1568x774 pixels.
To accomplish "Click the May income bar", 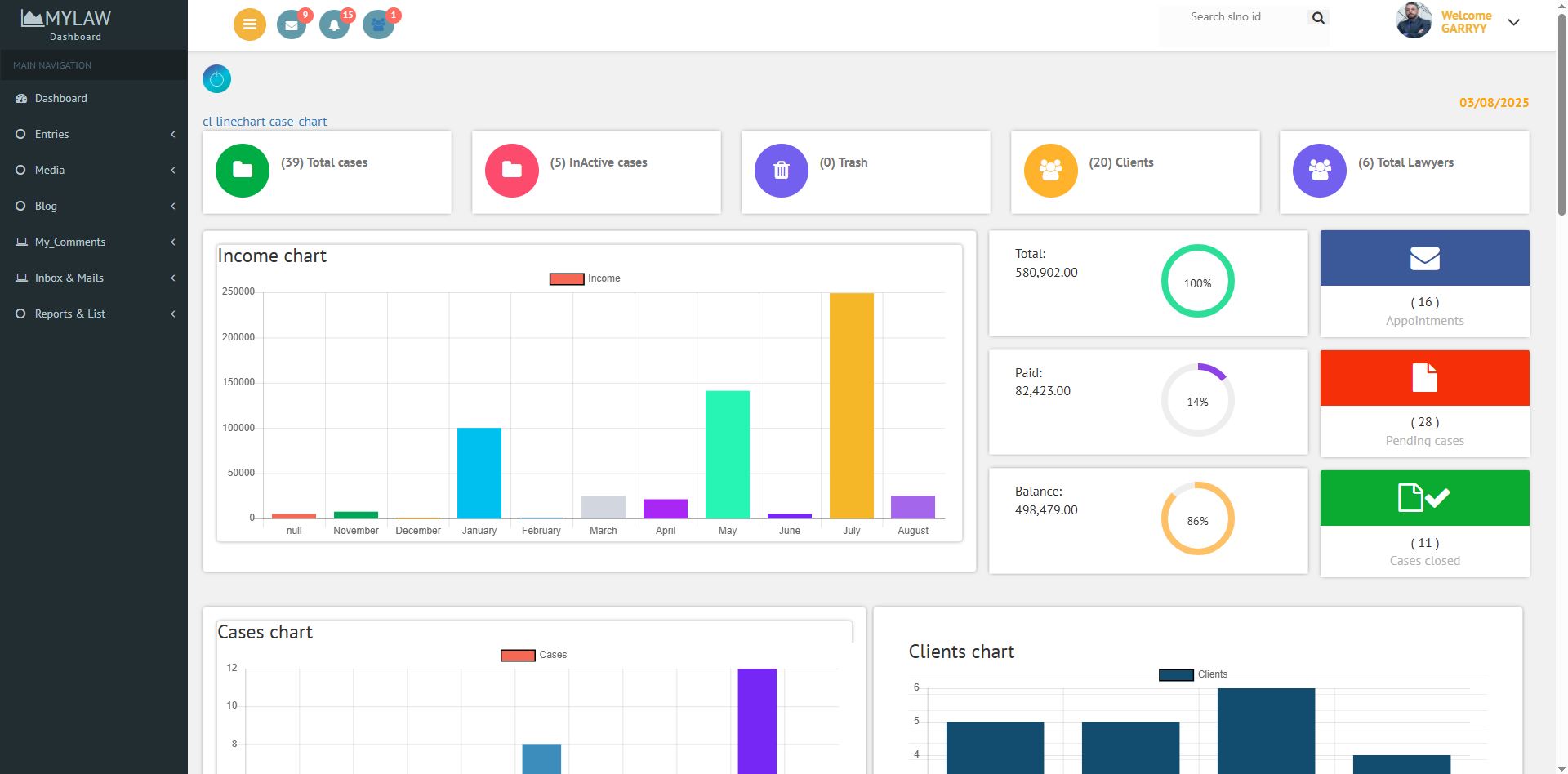I will (728, 455).
